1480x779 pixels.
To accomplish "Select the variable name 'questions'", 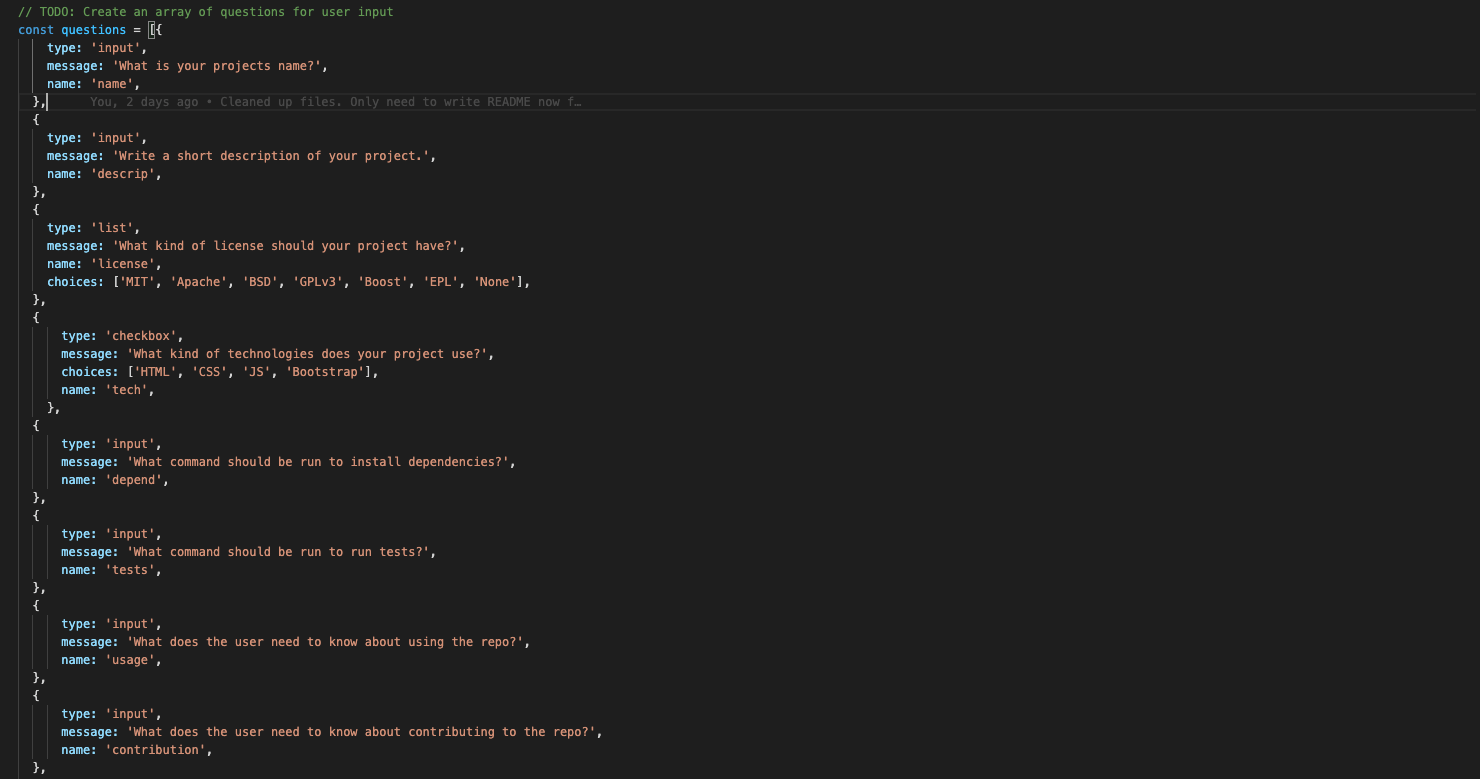I will pos(94,29).
